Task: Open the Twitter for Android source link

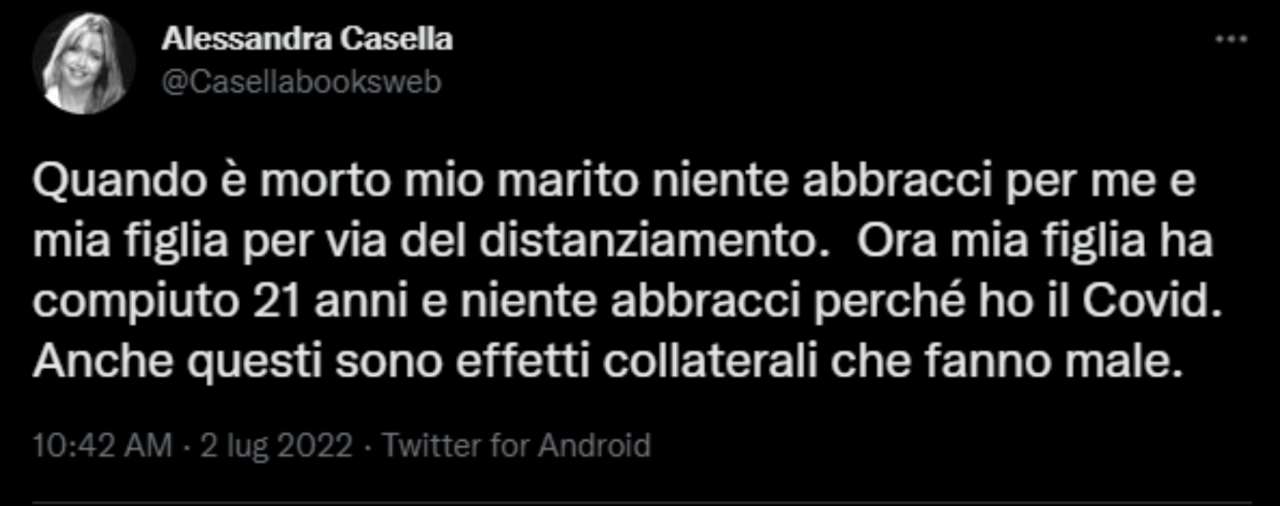Action: [x=517, y=445]
